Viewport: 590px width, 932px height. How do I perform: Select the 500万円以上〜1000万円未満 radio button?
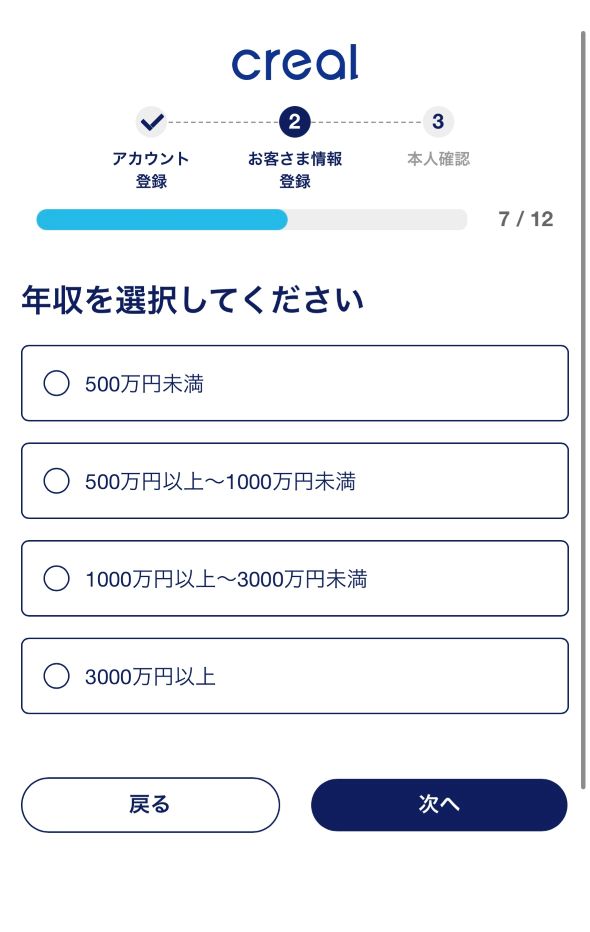[56, 481]
